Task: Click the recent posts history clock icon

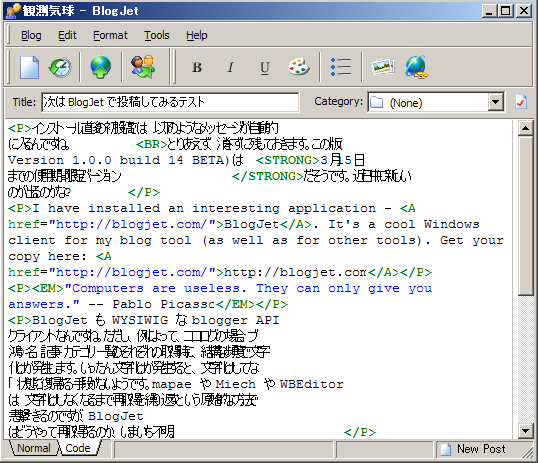Action: point(60,67)
